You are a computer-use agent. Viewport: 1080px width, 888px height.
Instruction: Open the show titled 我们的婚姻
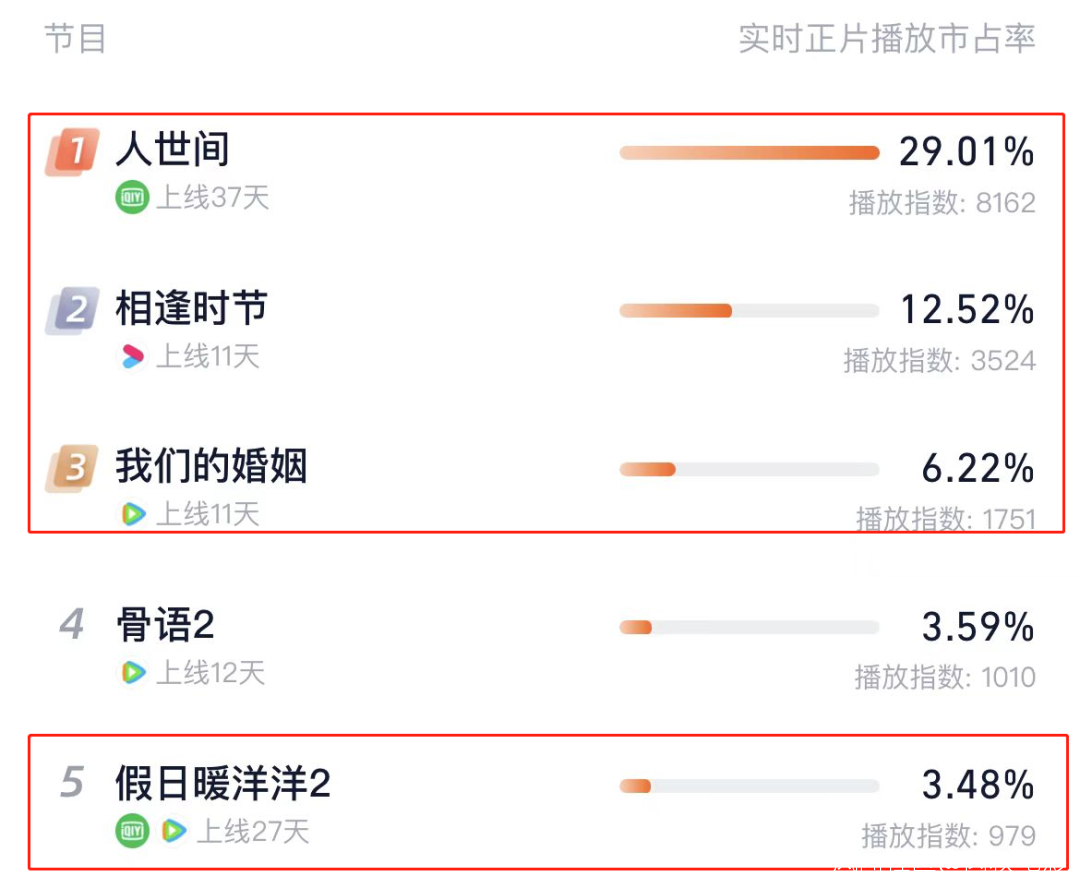[211, 466]
